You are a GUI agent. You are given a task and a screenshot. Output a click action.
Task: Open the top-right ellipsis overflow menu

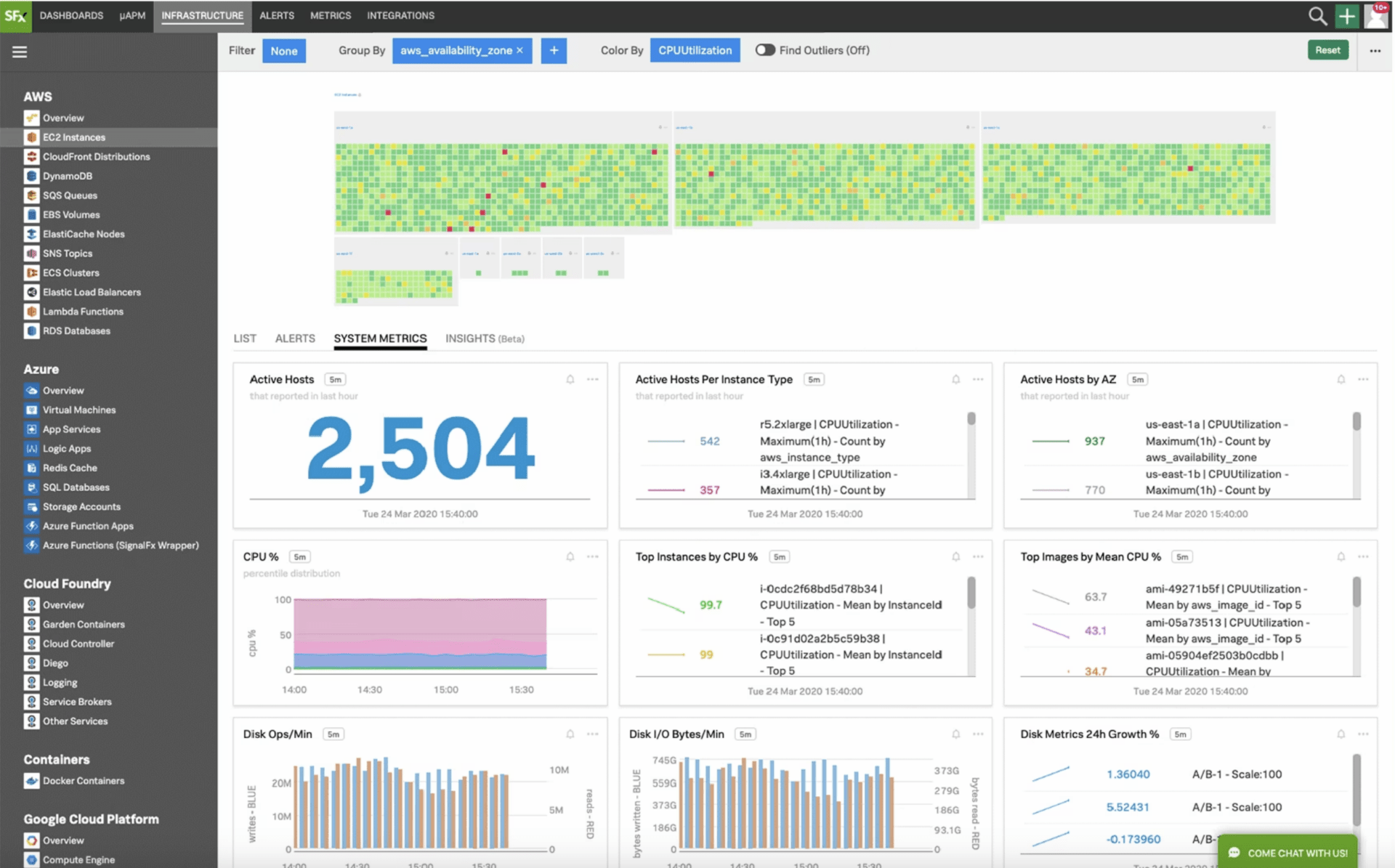tap(1375, 50)
